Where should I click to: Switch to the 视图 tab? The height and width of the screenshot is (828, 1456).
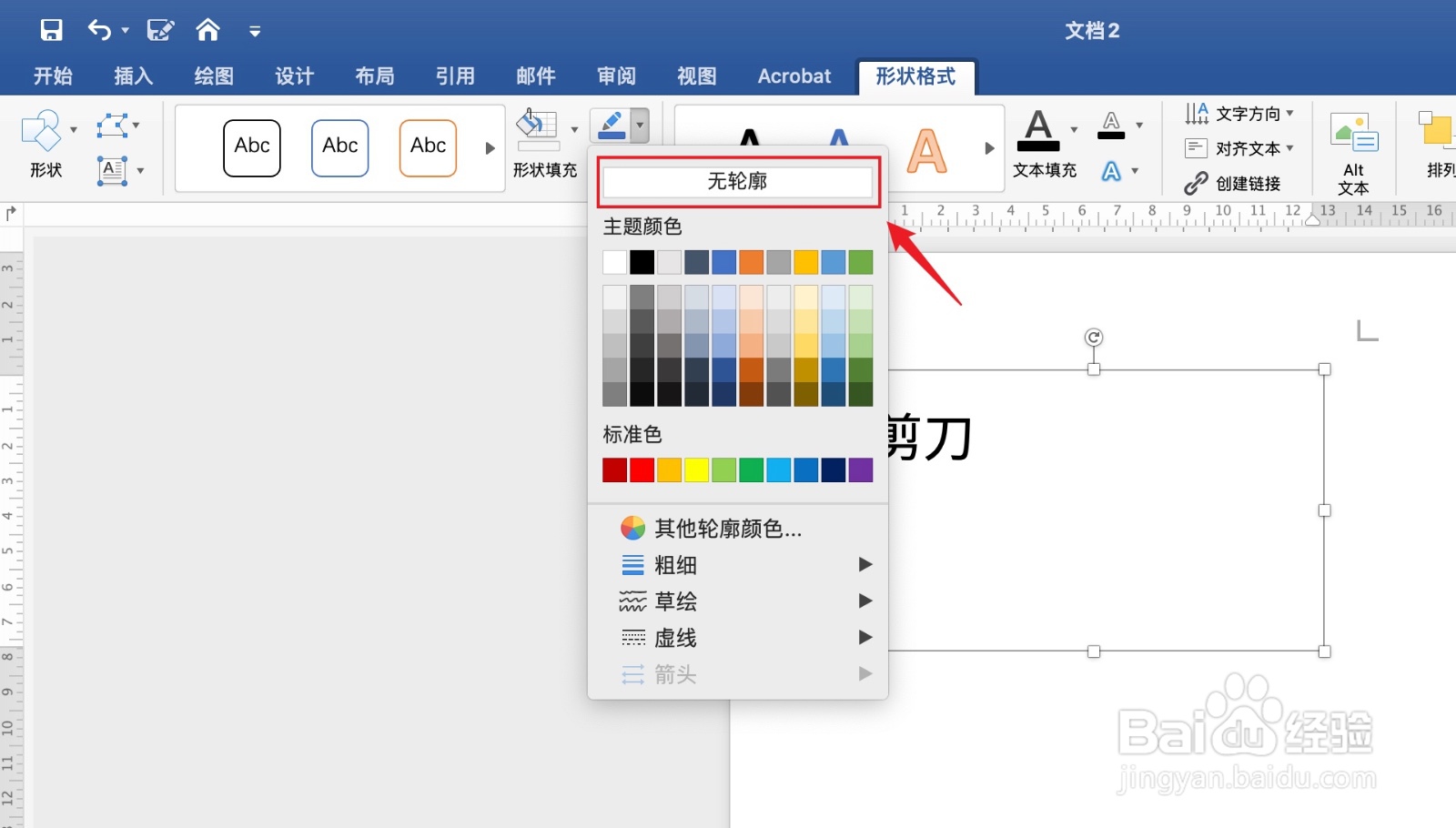[x=697, y=76]
